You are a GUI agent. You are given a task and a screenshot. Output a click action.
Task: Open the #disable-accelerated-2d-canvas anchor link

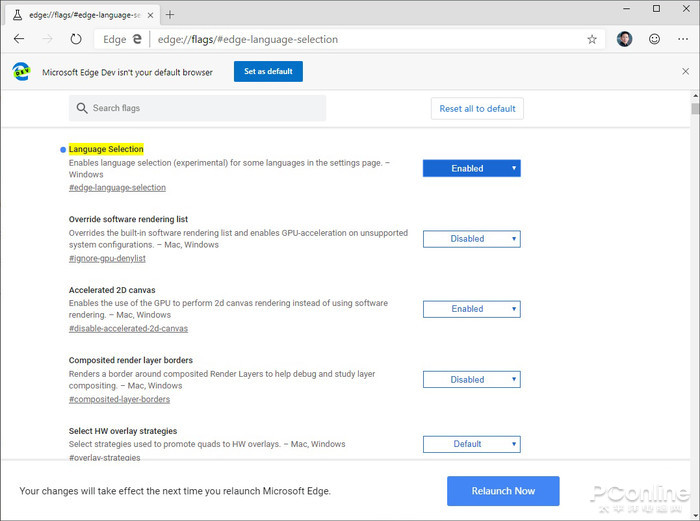click(x=128, y=328)
